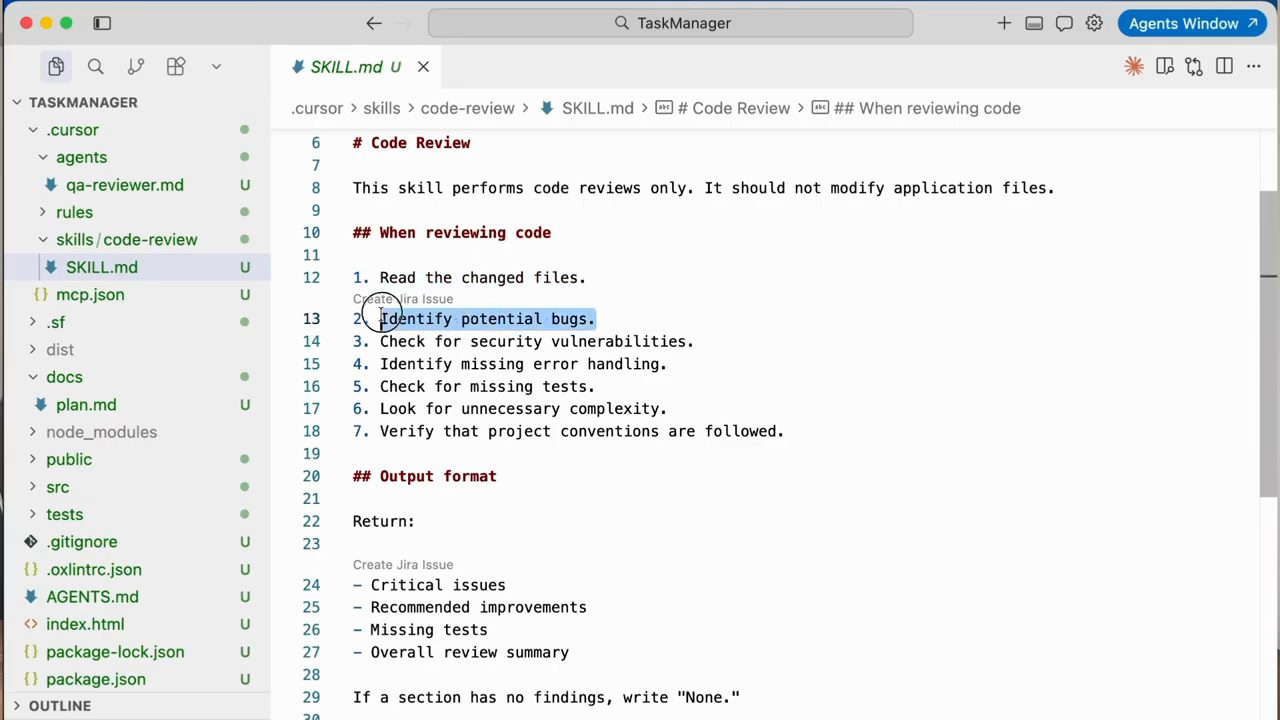
Task: Open .gitignore in the file tree
Action: (x=82, y=542)
